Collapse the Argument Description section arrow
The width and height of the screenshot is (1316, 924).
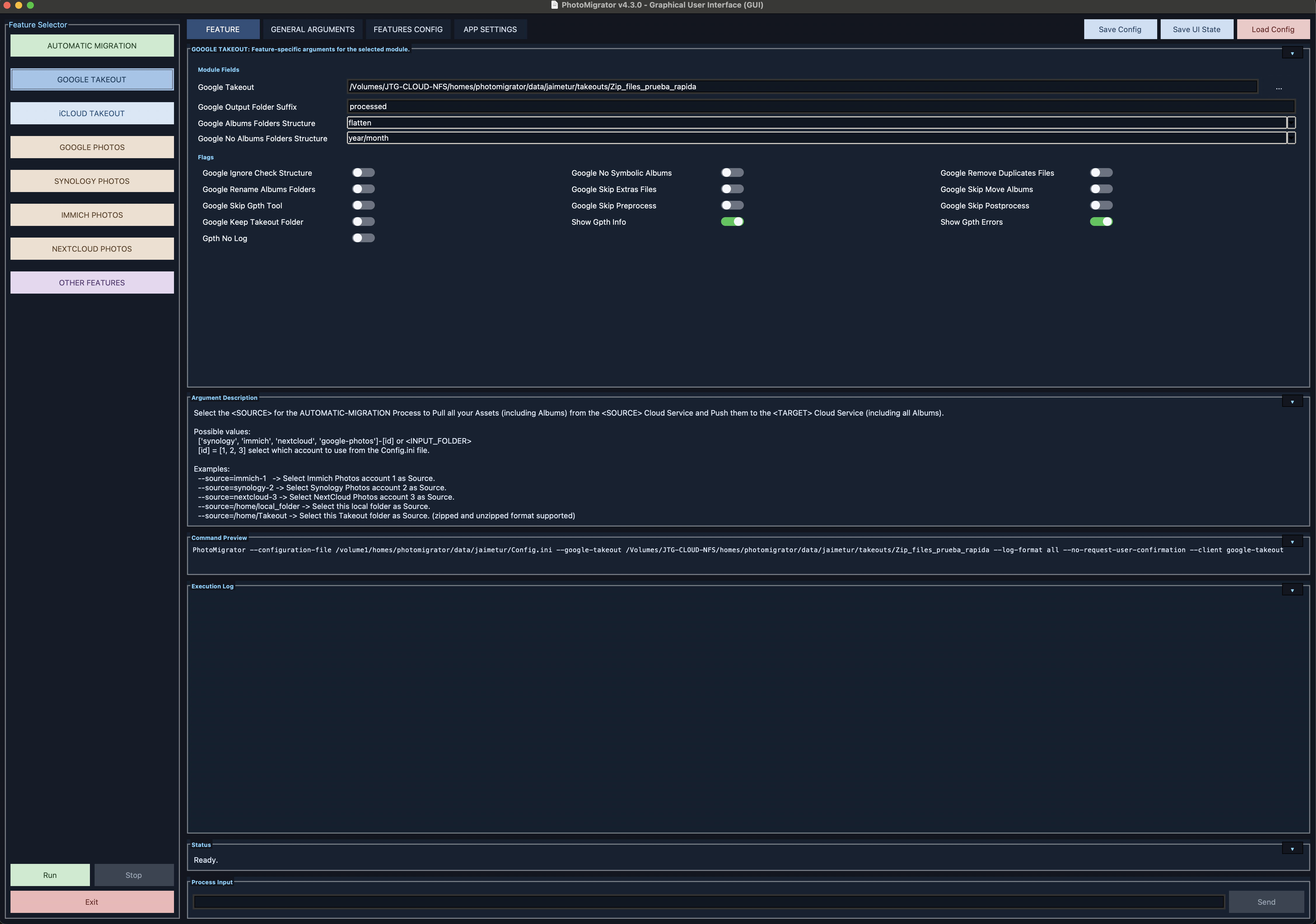pos(1292,402)
